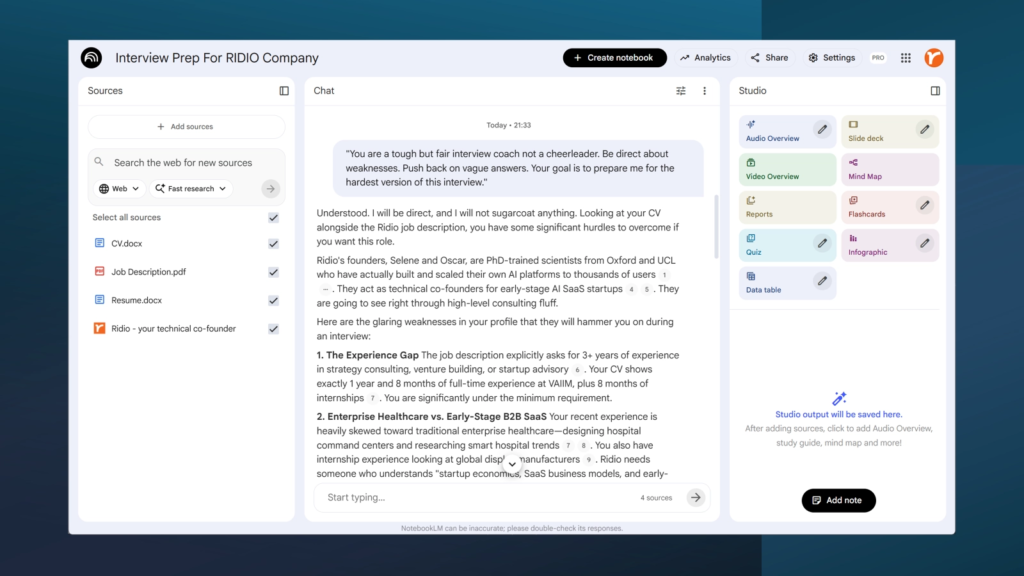Submit chat message arrow button
Screen dimensions: 1024x576
click(695, 497)
